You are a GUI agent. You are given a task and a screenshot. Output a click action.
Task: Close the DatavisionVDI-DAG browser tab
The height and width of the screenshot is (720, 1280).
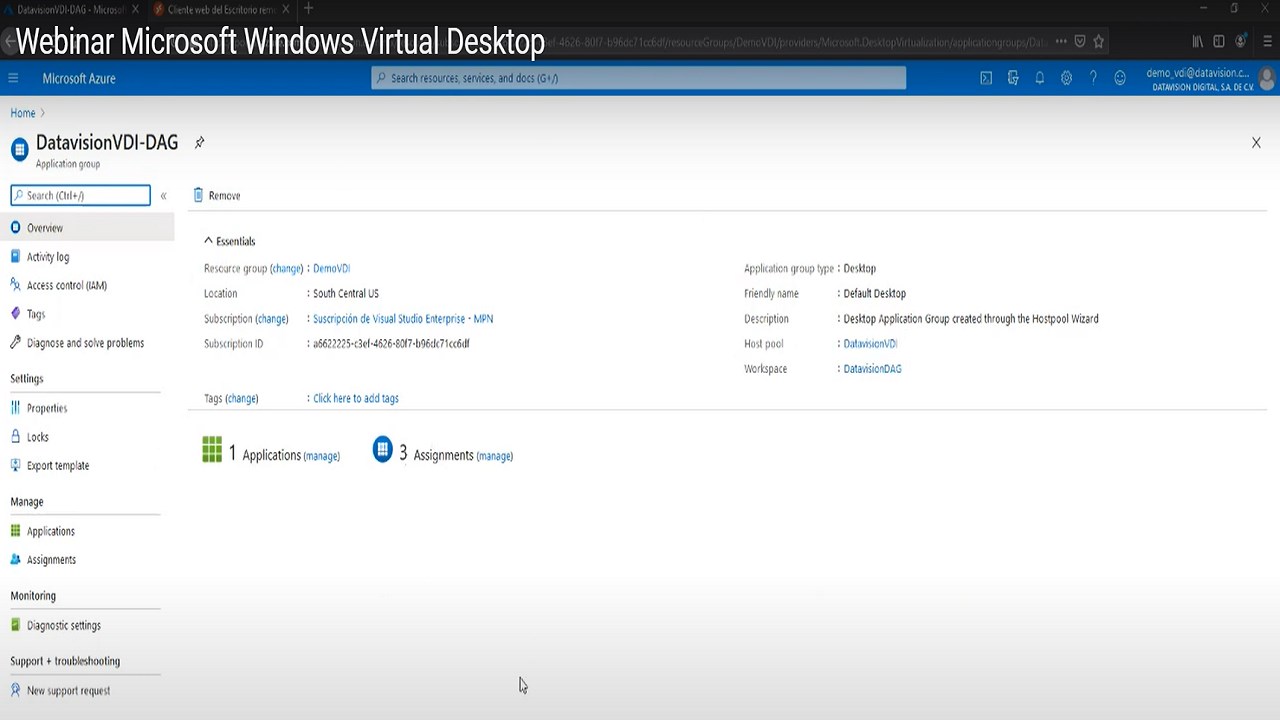135,9
